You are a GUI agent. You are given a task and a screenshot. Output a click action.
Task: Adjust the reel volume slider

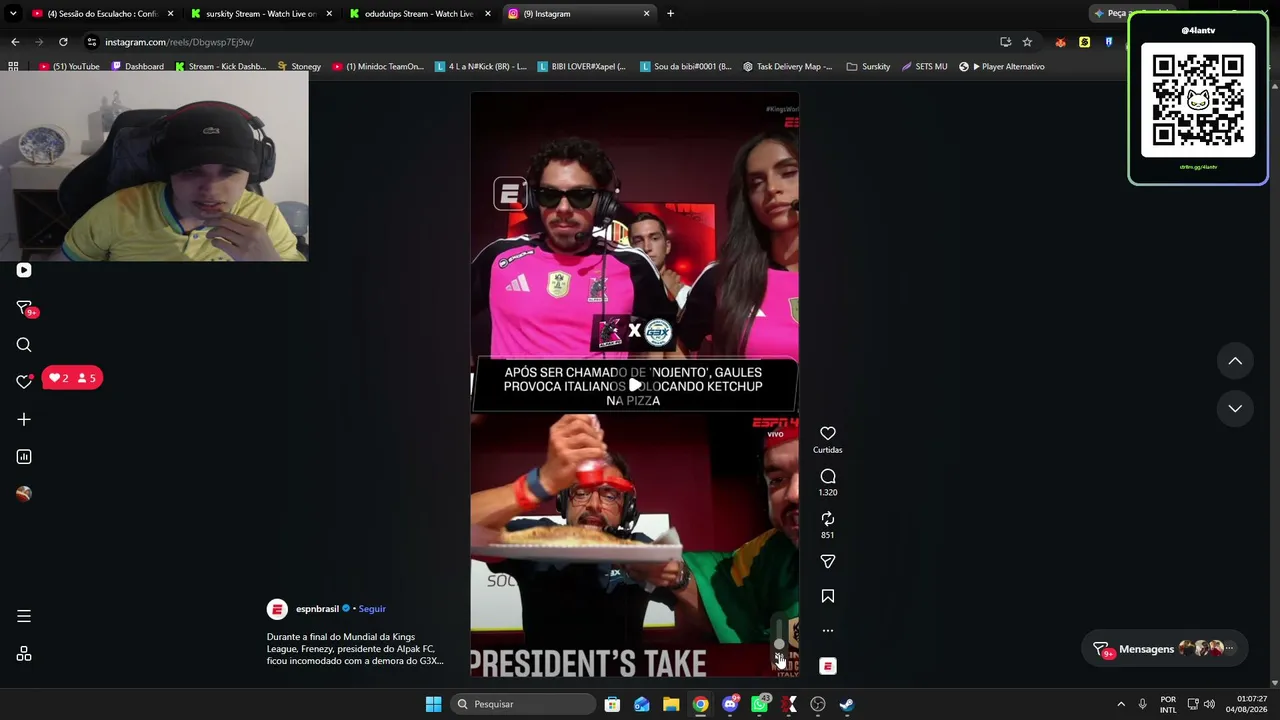click(780, 635)
